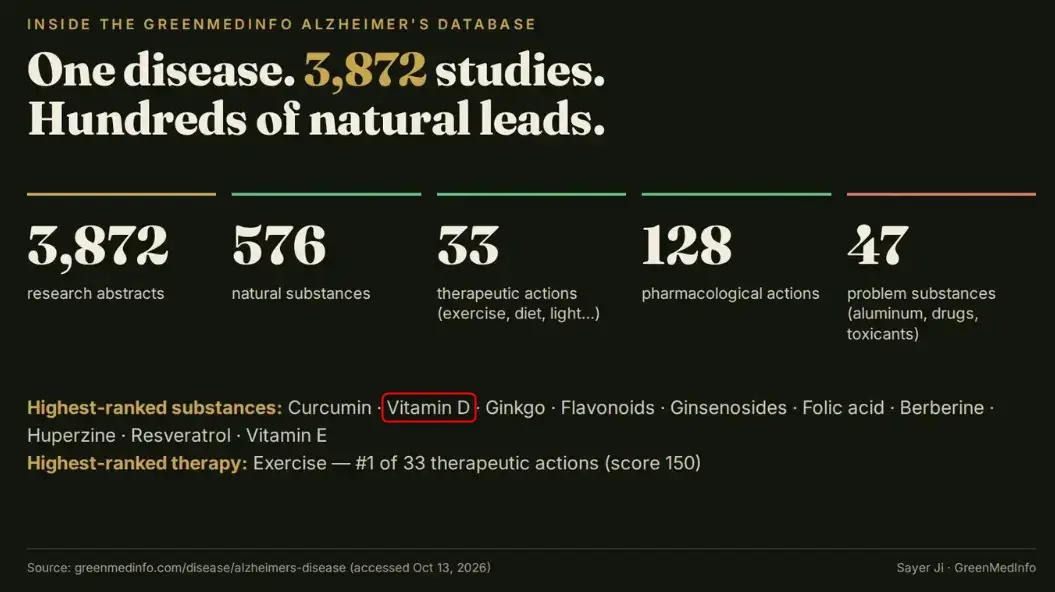1055x592 pixels.
Task: Click the "pharmacological actions" label
Action: pos(731,293)
